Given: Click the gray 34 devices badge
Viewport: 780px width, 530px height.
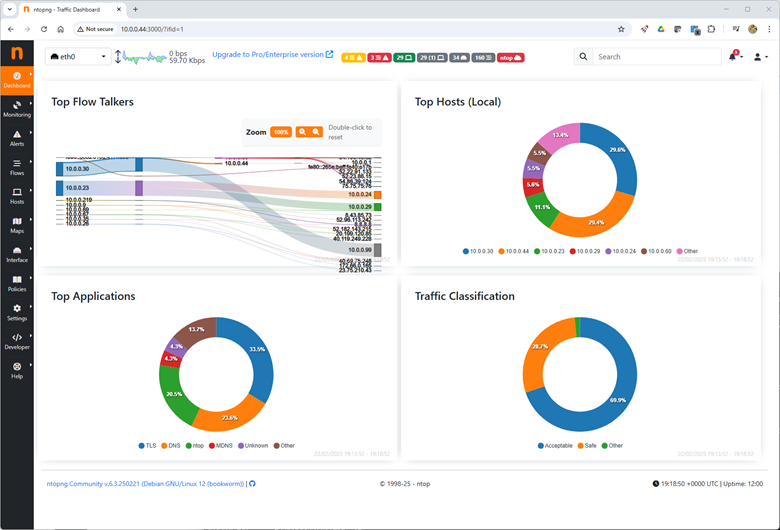Looking at the screenshot, I should pyautogui.click(x=459, y=58).
